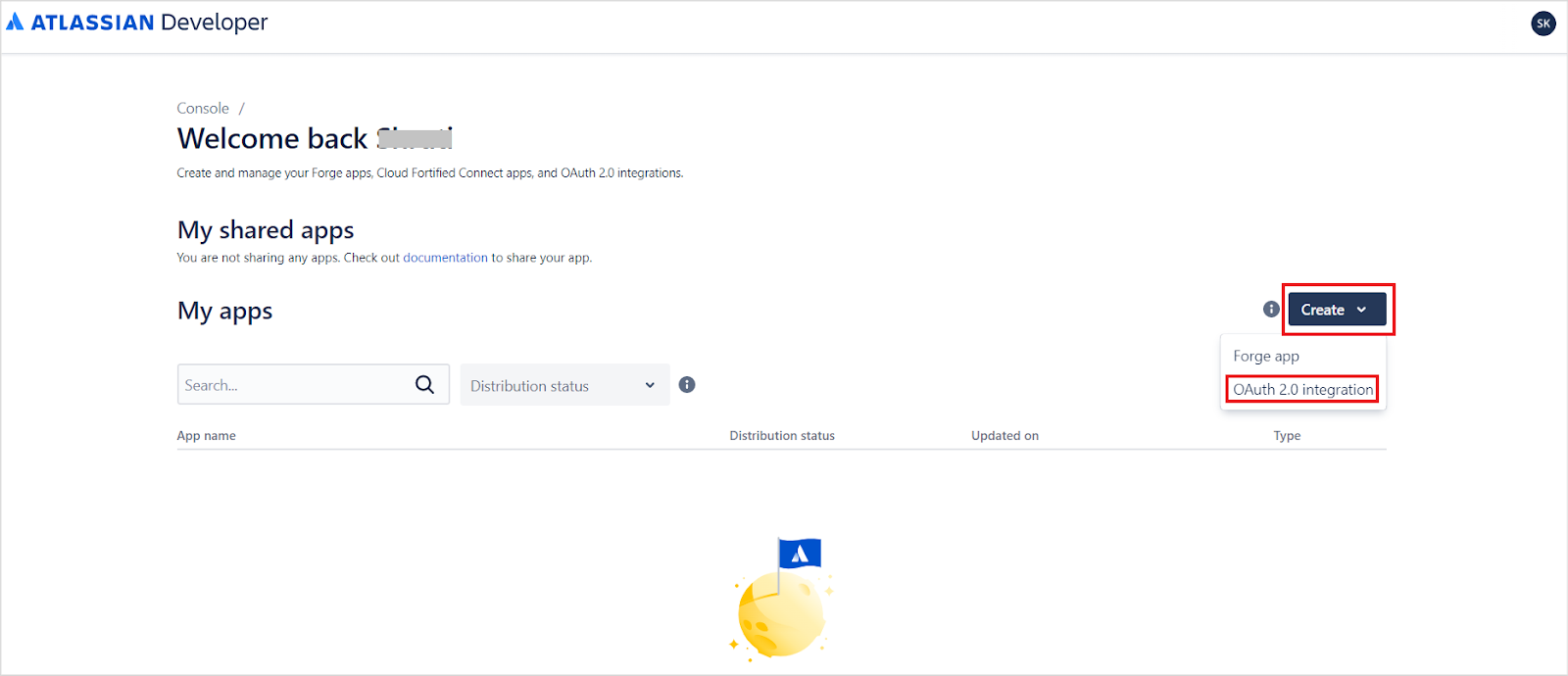Choose OAuth 2.0 integration option
Screen dimensions: 1568x676
pos(1302,389)
